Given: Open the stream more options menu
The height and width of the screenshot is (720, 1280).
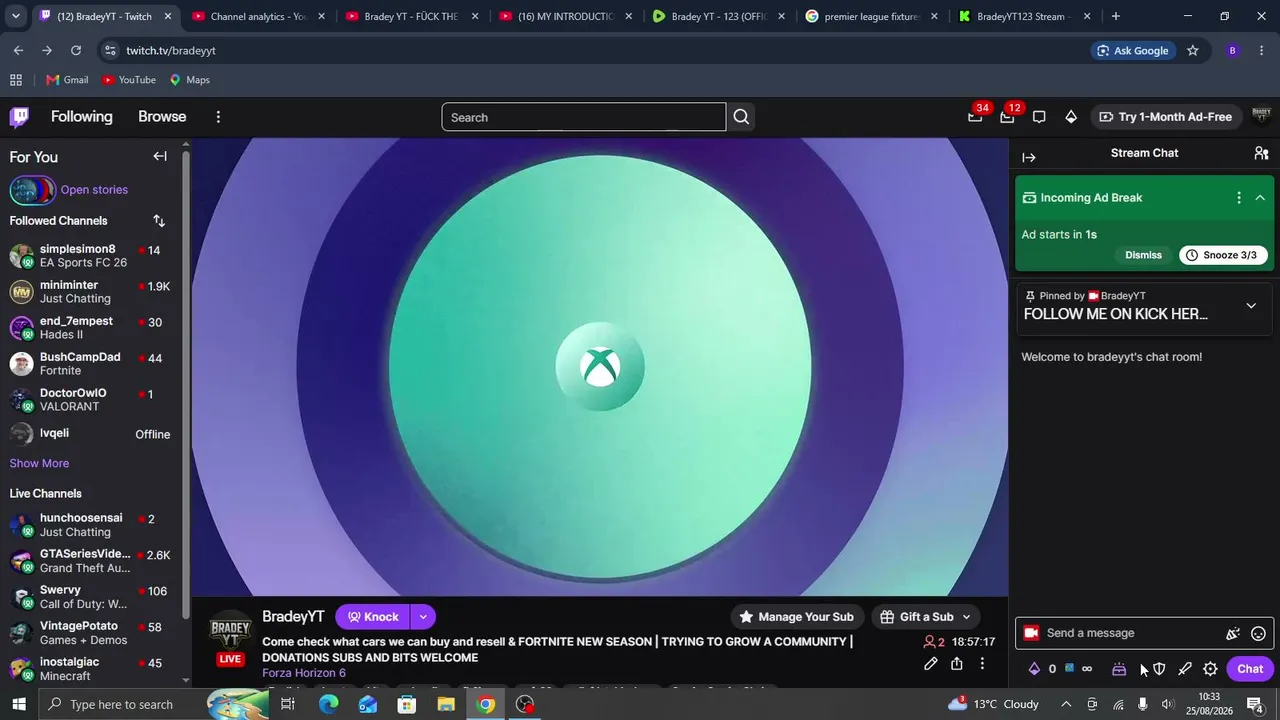Looking at the screenshot, I should point(982,664).
